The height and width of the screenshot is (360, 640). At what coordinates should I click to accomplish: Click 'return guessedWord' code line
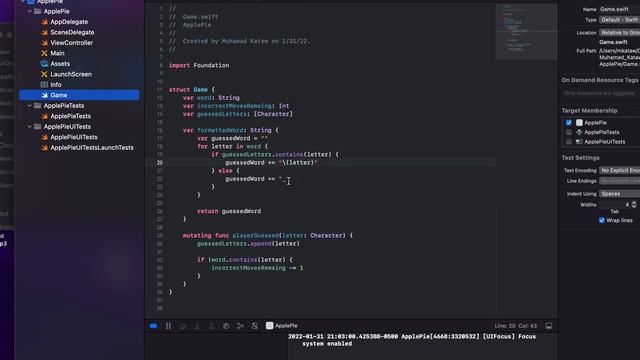click(229, 211)
